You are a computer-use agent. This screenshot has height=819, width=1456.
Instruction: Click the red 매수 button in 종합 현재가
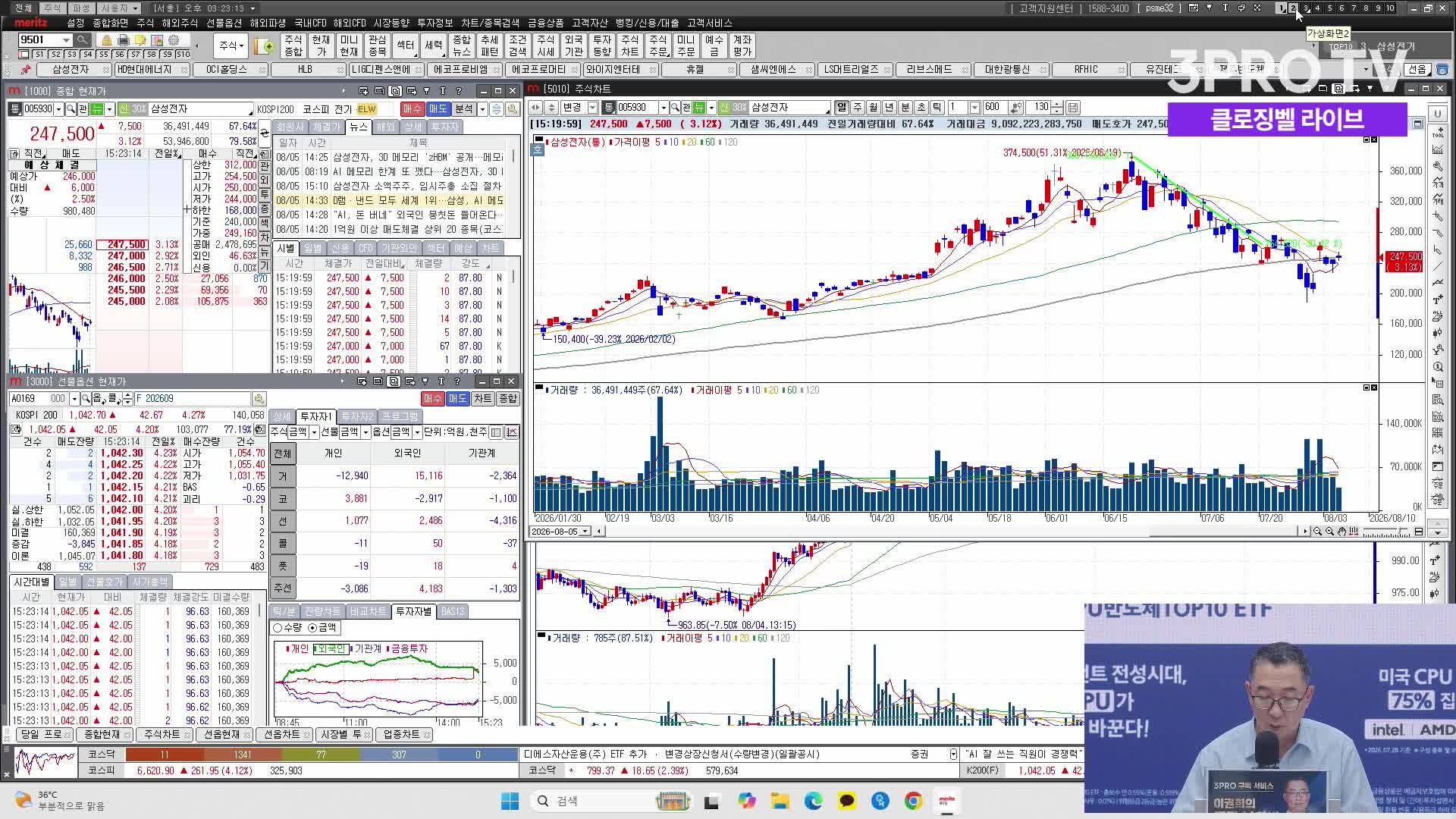[x=412, y=109]
